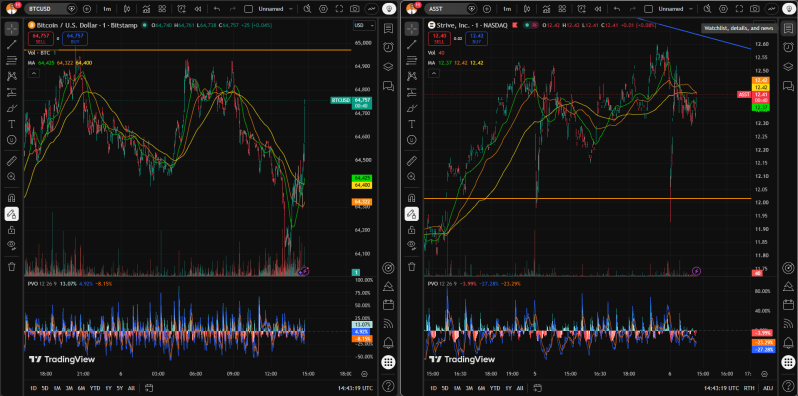Select the ruler measure tool in BTCUSD chart
Screen dimensions: 798x396
[12, 161]
